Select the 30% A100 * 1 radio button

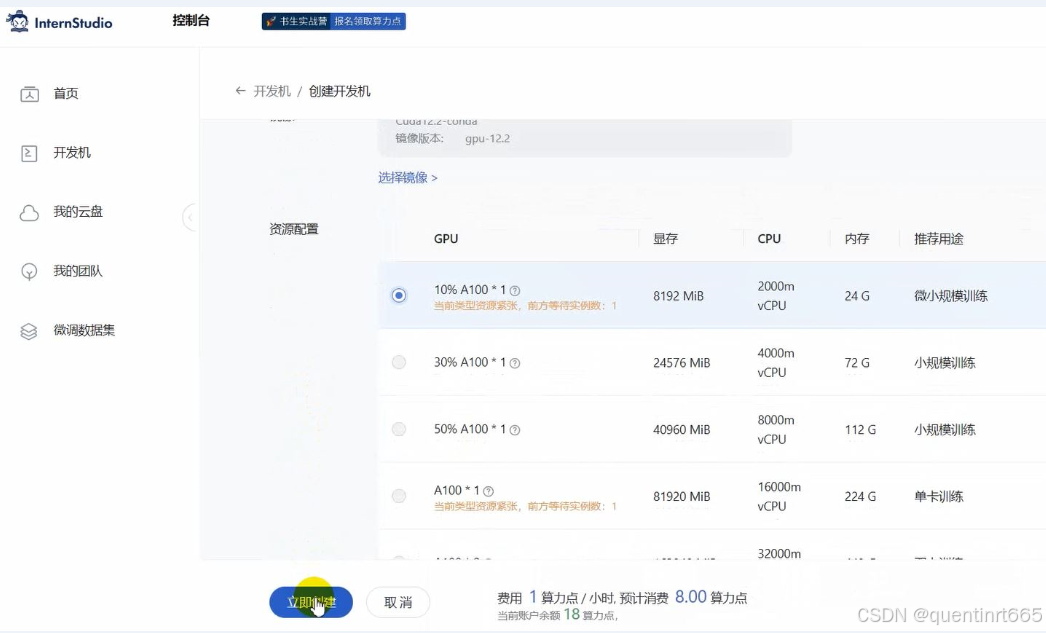tap(399, 362)
